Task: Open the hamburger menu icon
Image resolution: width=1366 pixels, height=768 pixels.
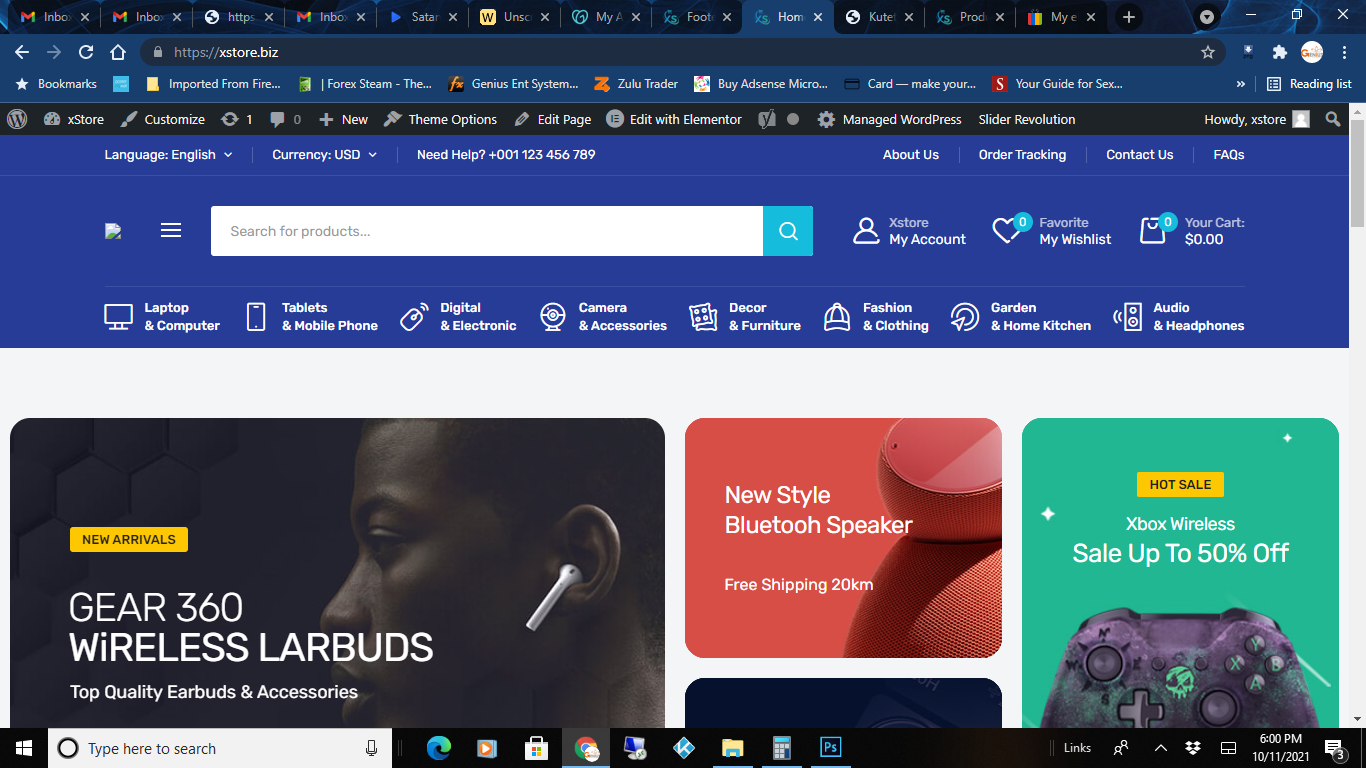Action: pyautogui.click(x=171, y=231)
